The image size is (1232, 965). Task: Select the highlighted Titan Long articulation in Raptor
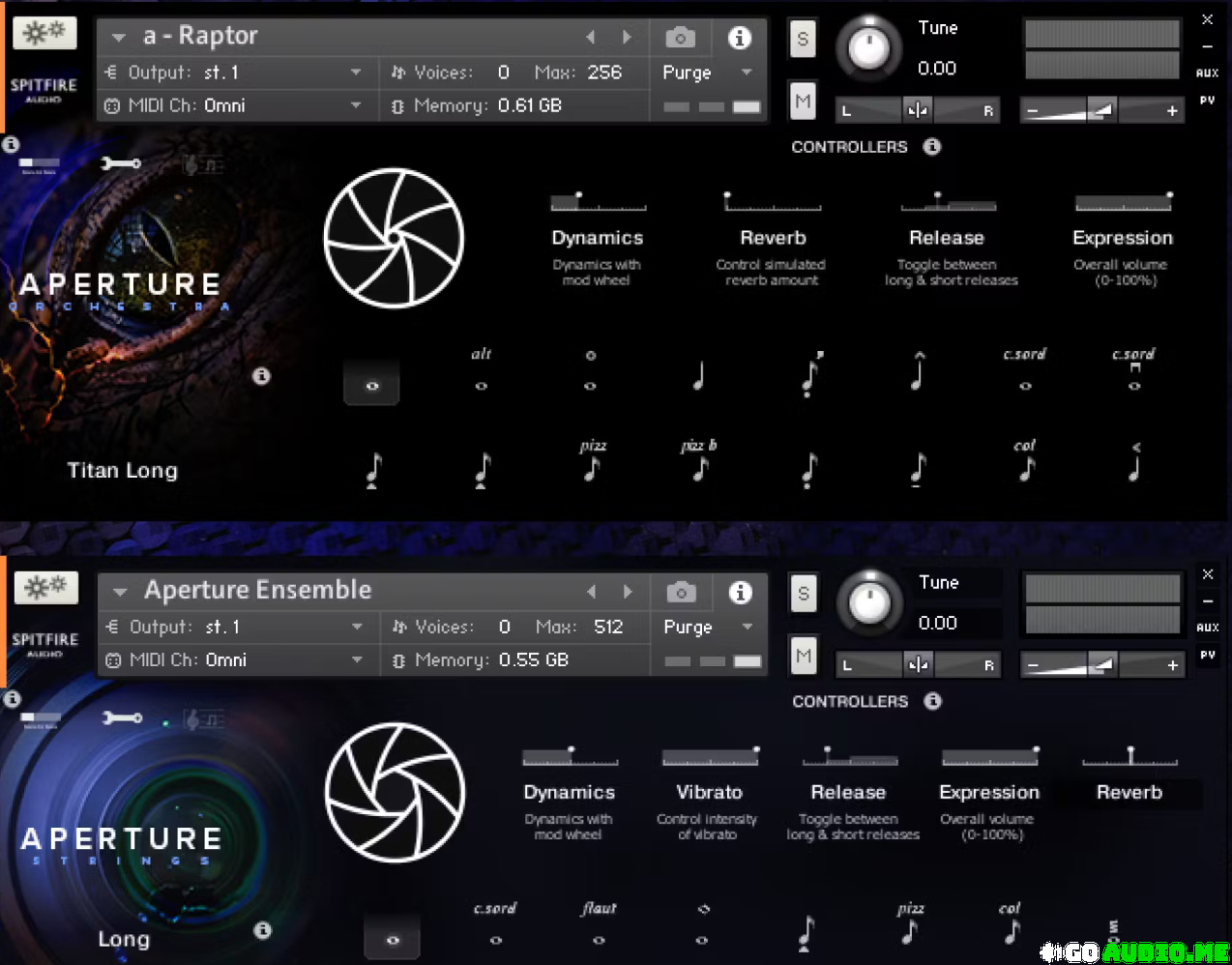[x=371, y=384]
